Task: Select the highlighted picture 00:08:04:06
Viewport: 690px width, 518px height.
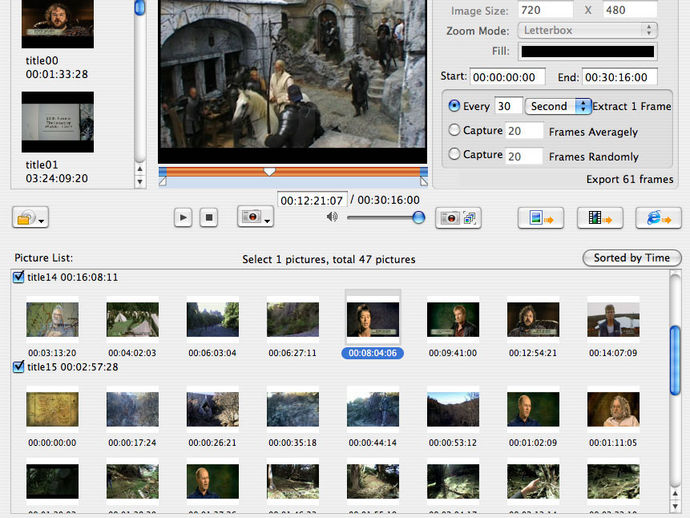Action: click(x=373, y=320)
